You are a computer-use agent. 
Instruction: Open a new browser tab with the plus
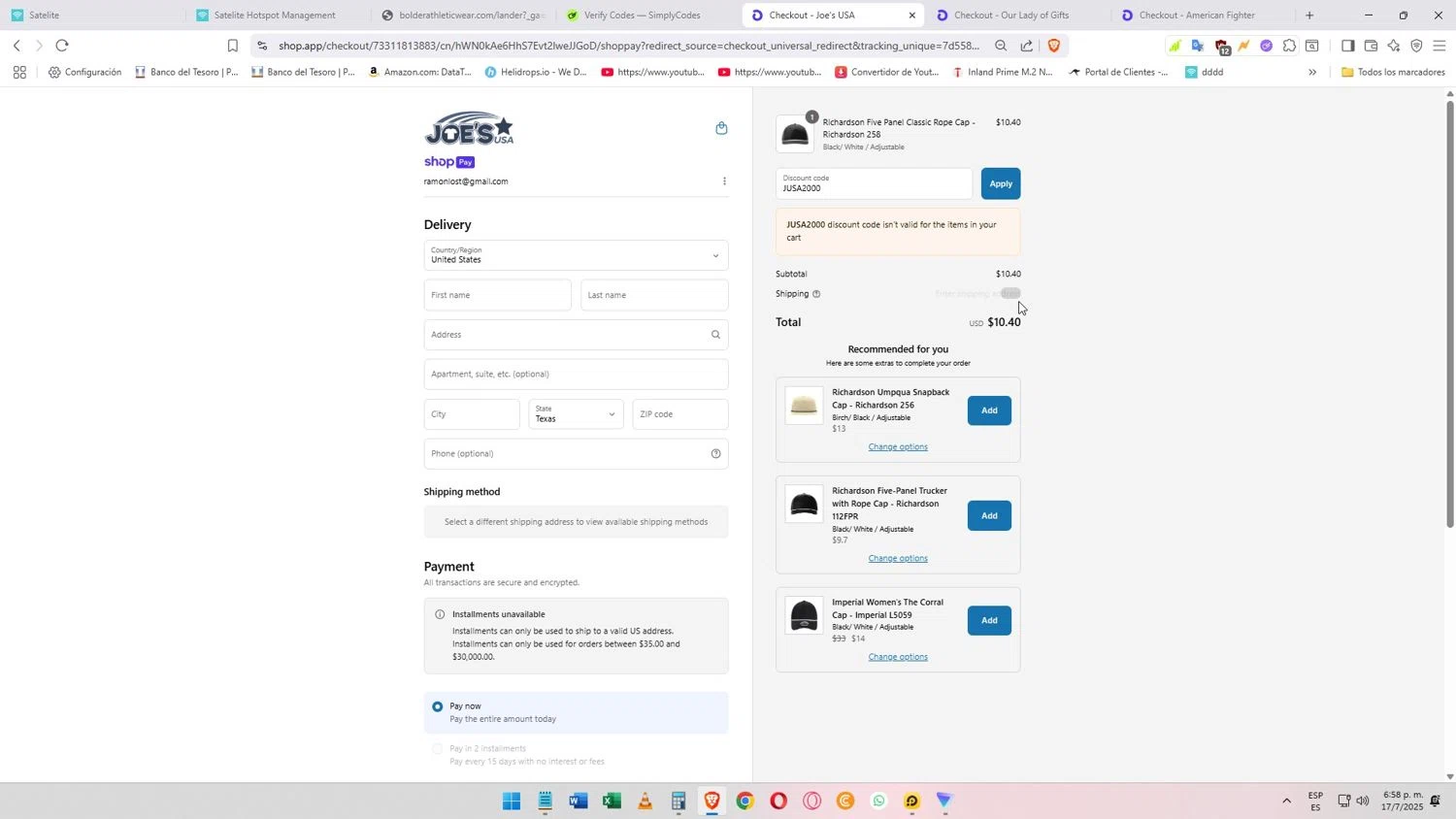1309,16
